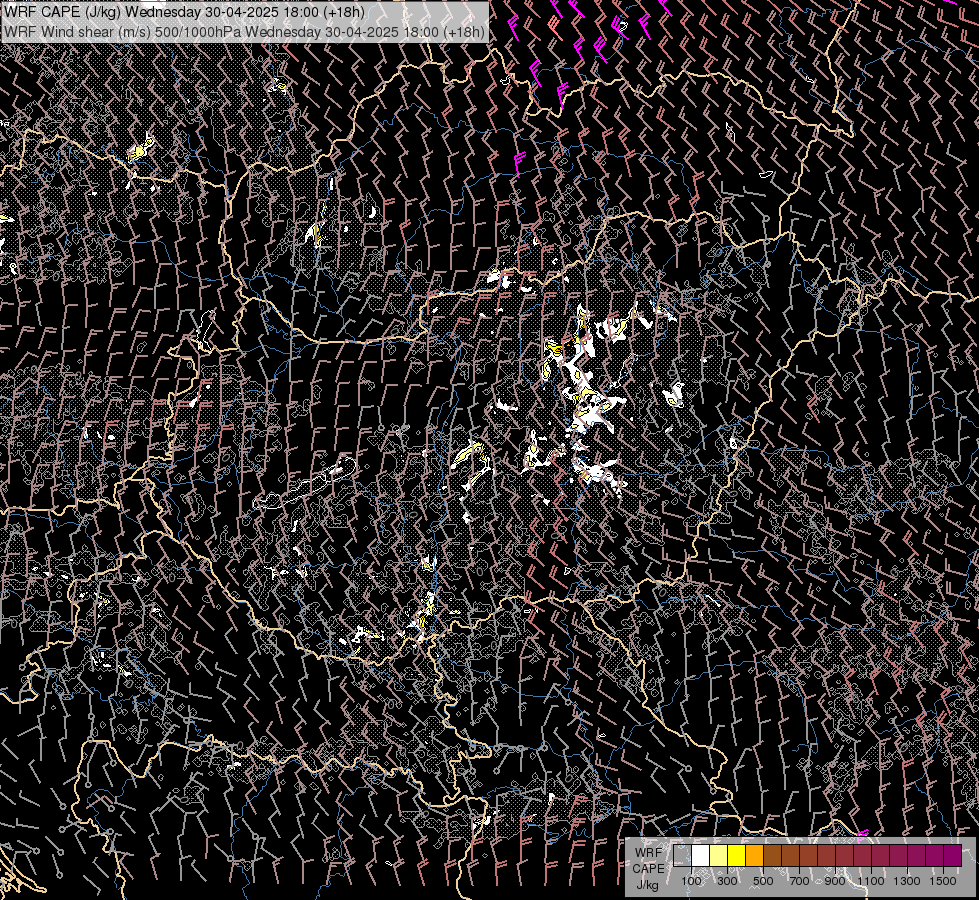Select the rightmost purple legend swatch

point(952,855)
